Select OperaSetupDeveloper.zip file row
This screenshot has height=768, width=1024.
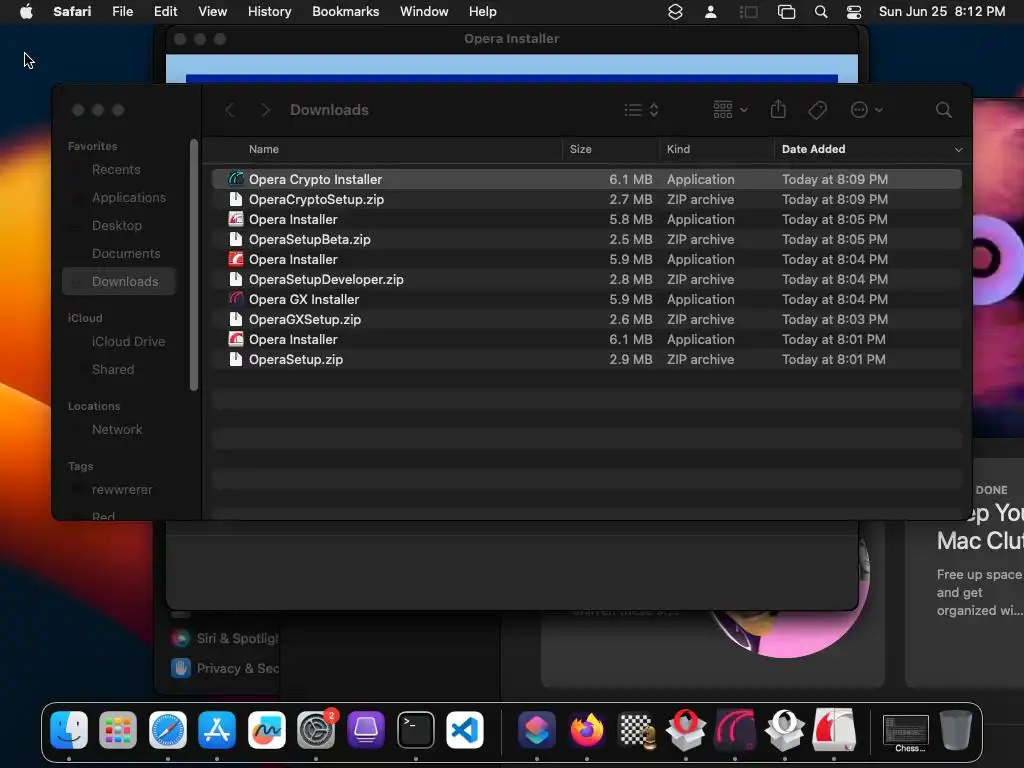(x=586, y=279)
